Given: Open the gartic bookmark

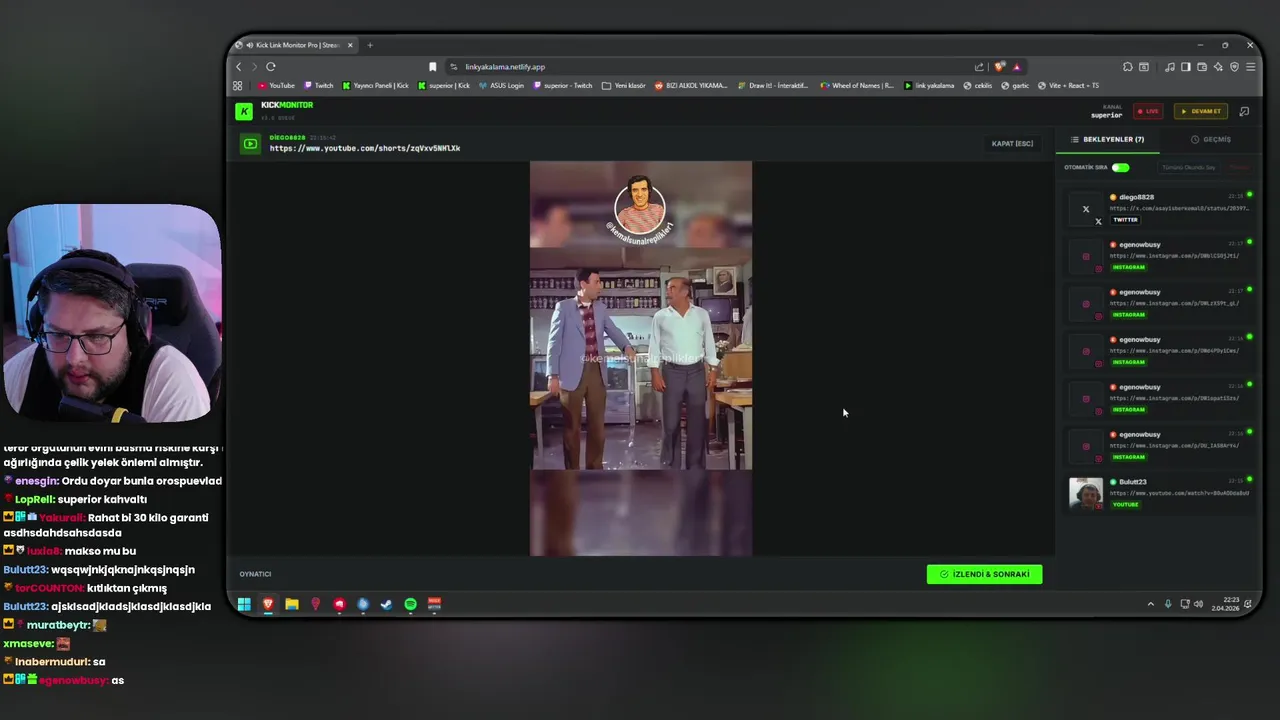Looking at the screenshot, I should coord(1015,85).
